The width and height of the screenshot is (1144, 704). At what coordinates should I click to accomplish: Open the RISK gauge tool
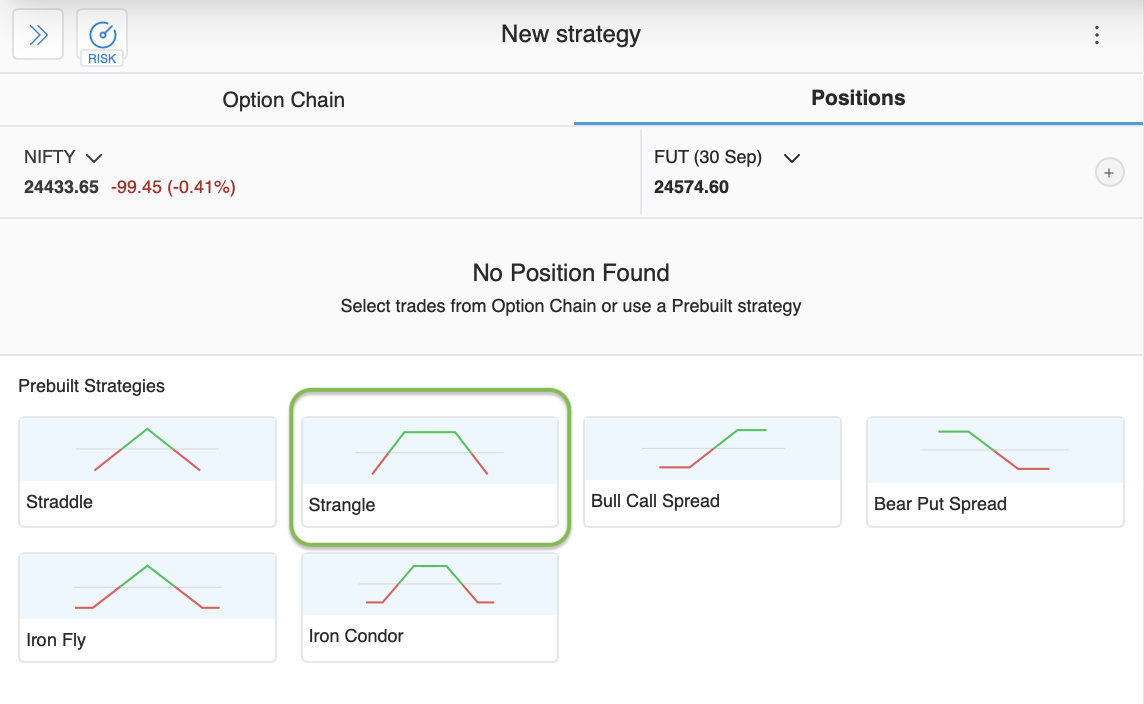[x=101, y=37]
